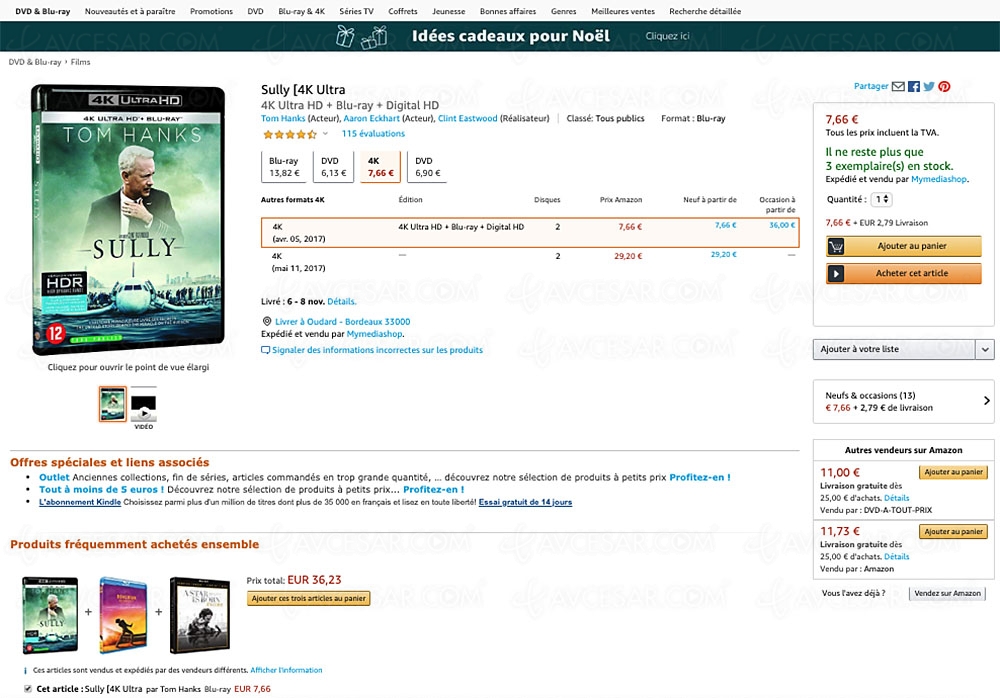
Task: Play the VIDÉO thumbnail
Action: (143, 408)
